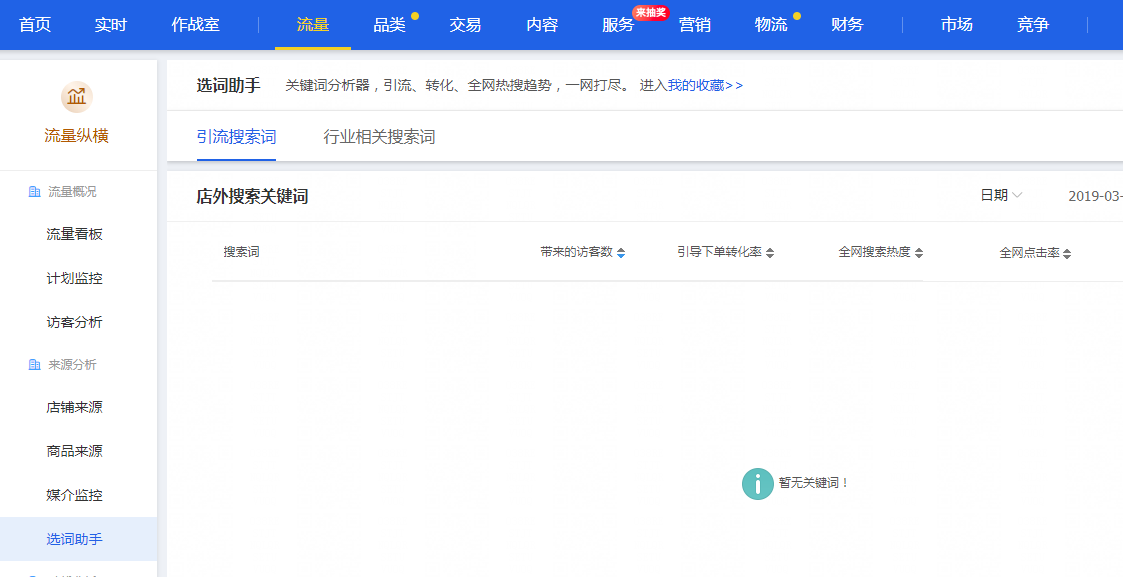Image resolution: width=1123 pixels, height=577 pixels.
Task: Open the 实时 top menu
Action: [x=111, y=25]
